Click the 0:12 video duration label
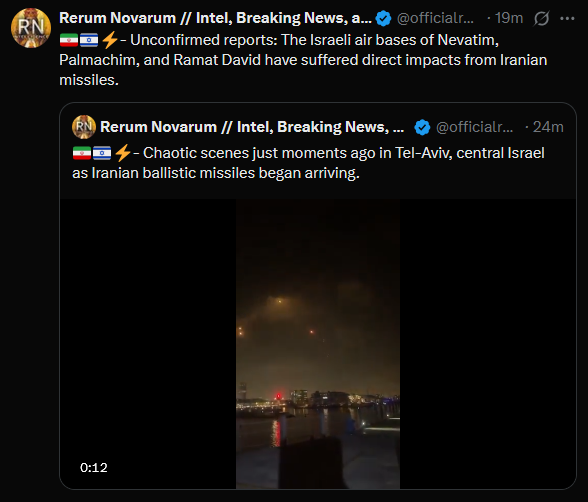 click(x=94, y=468)
